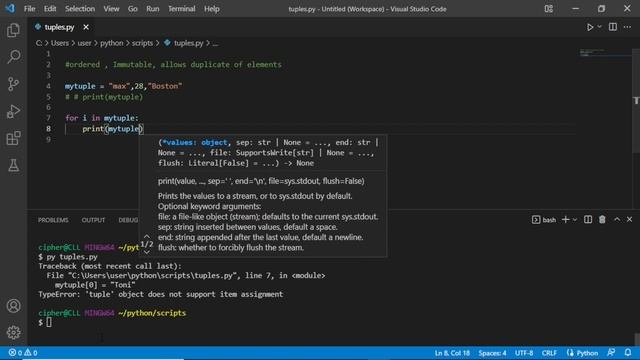The image size is (640, 360).
Task: Maximize the panel with up chevron
Action: point(617,220)
